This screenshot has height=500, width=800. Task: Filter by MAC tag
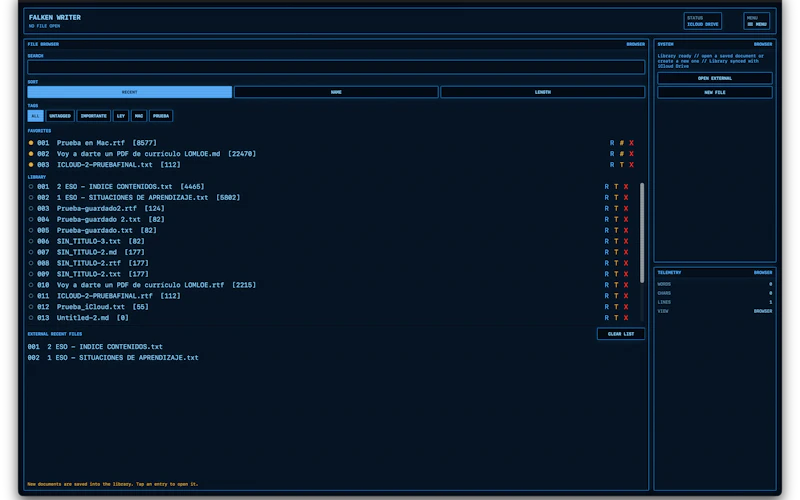click(139, 116)
